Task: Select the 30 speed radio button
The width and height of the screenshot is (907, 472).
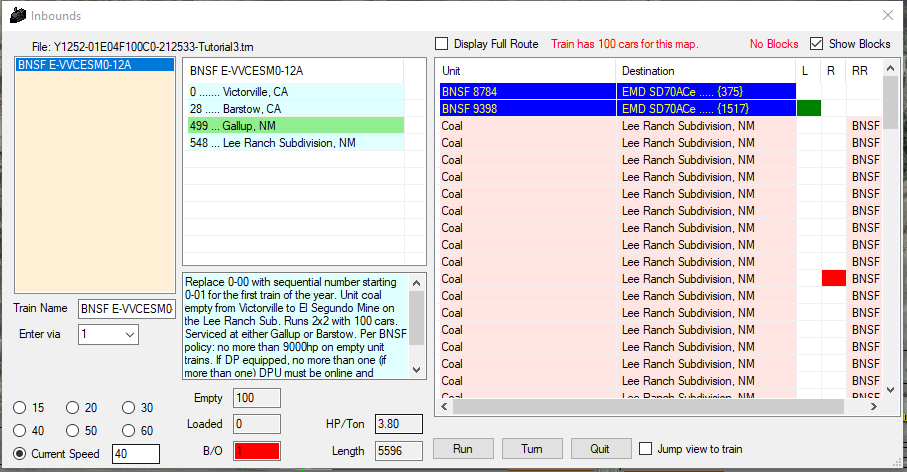Action: point(128,408)
